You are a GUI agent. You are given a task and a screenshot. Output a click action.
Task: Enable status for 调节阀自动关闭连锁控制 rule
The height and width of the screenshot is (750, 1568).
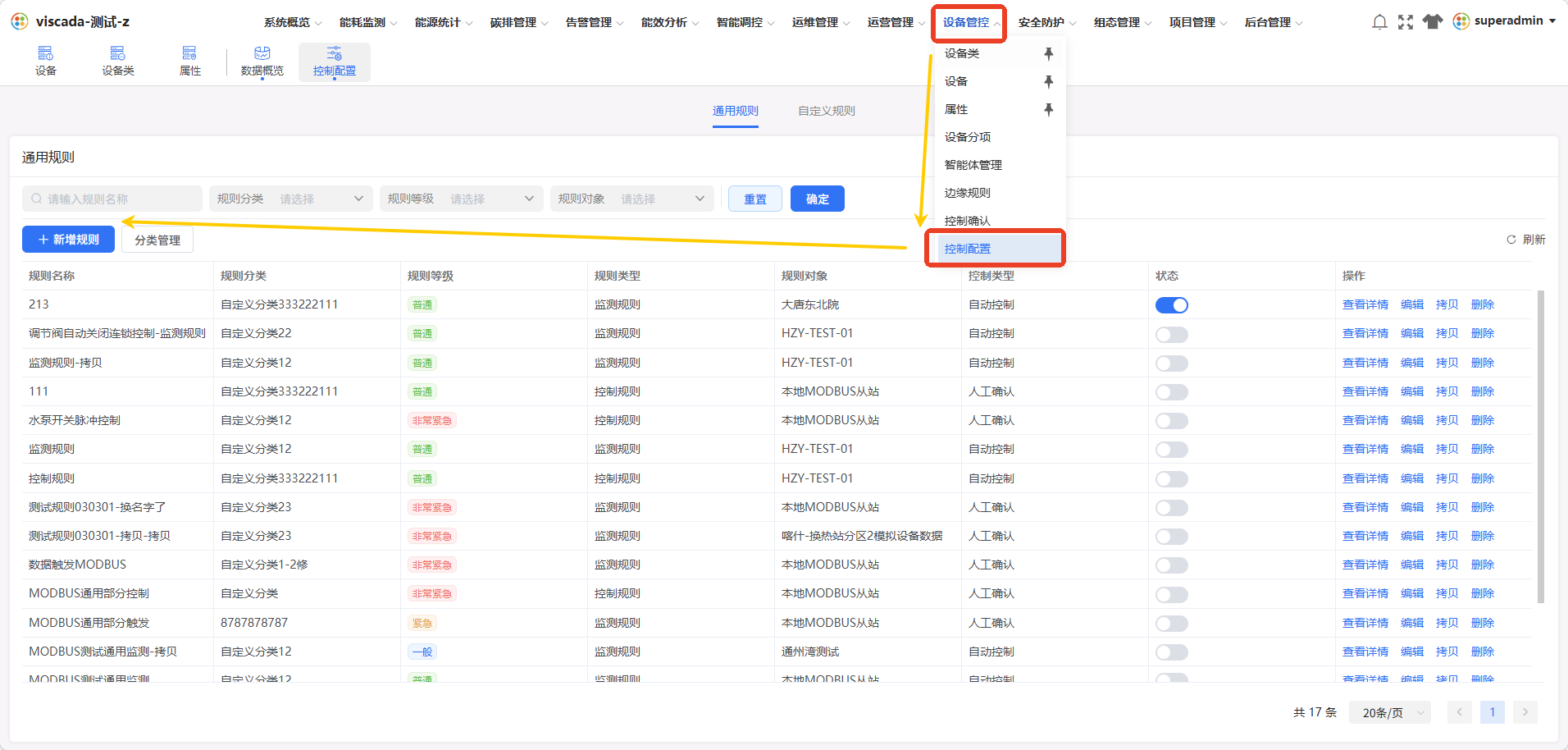pos(1172,334)
